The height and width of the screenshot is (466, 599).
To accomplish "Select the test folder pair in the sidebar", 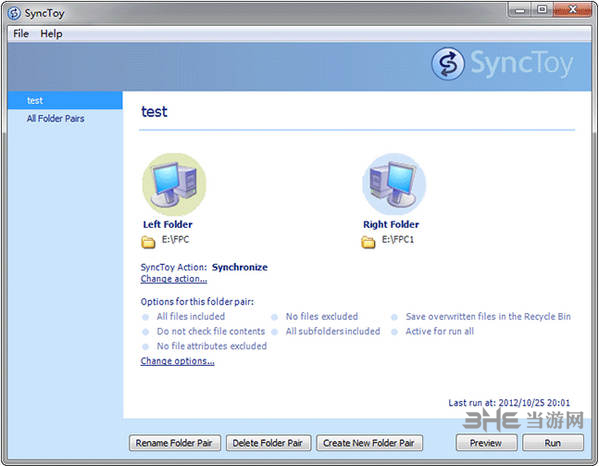I will 65,100.
